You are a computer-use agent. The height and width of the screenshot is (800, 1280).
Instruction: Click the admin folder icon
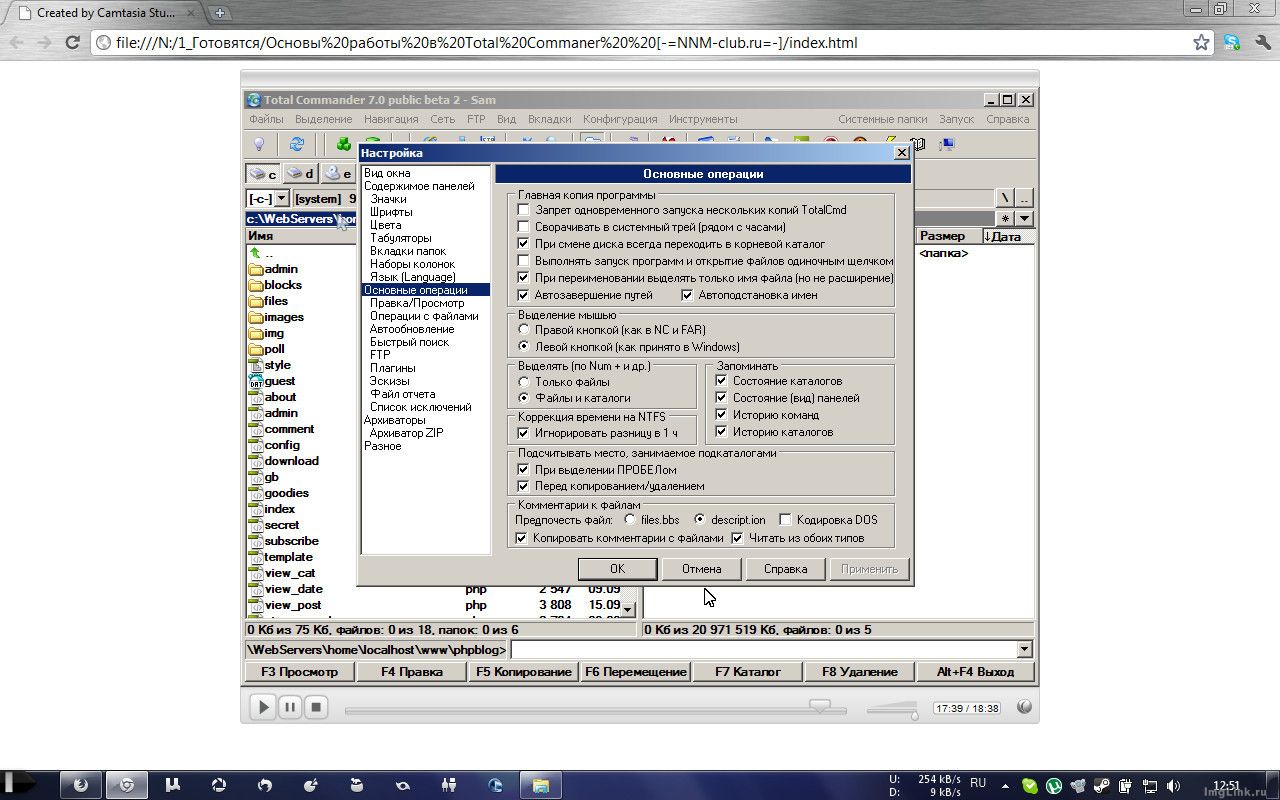[256, 269]
